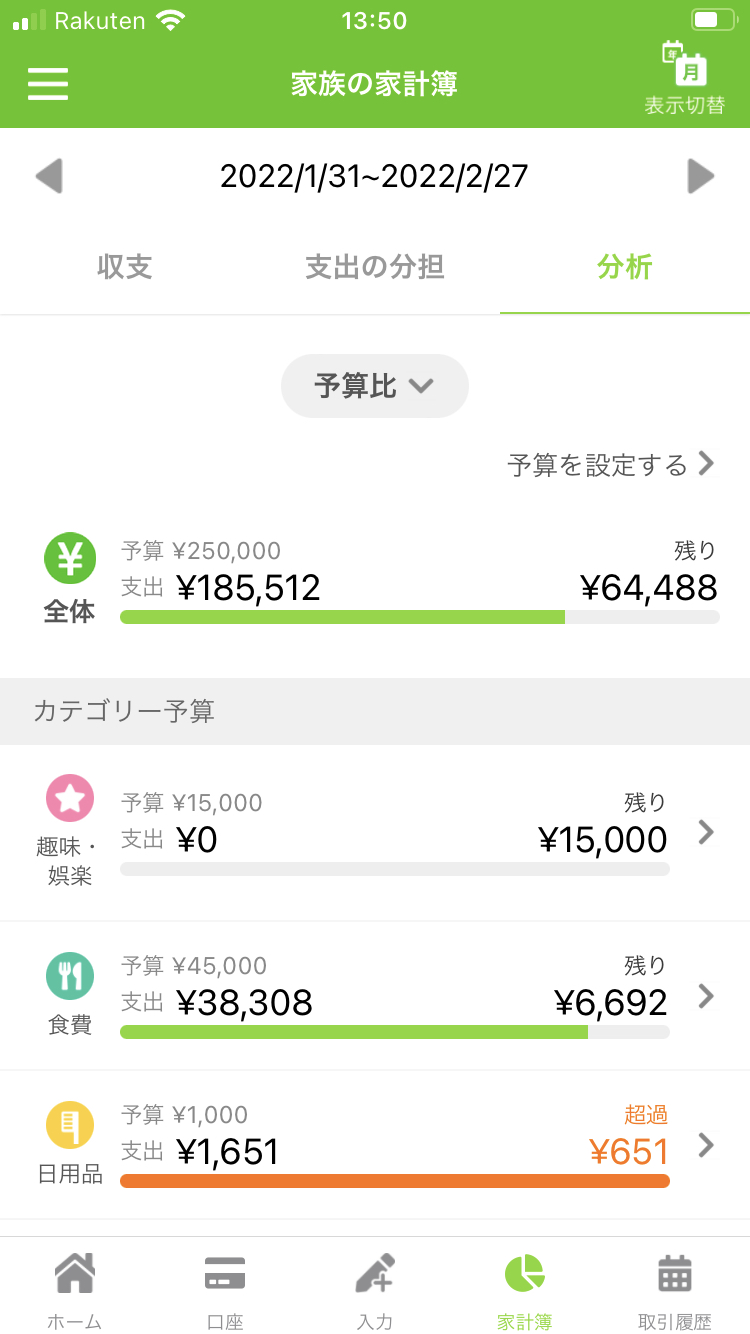
Task: Tap the 食費 fork and knife icon
Action: [x=70, y=975]
